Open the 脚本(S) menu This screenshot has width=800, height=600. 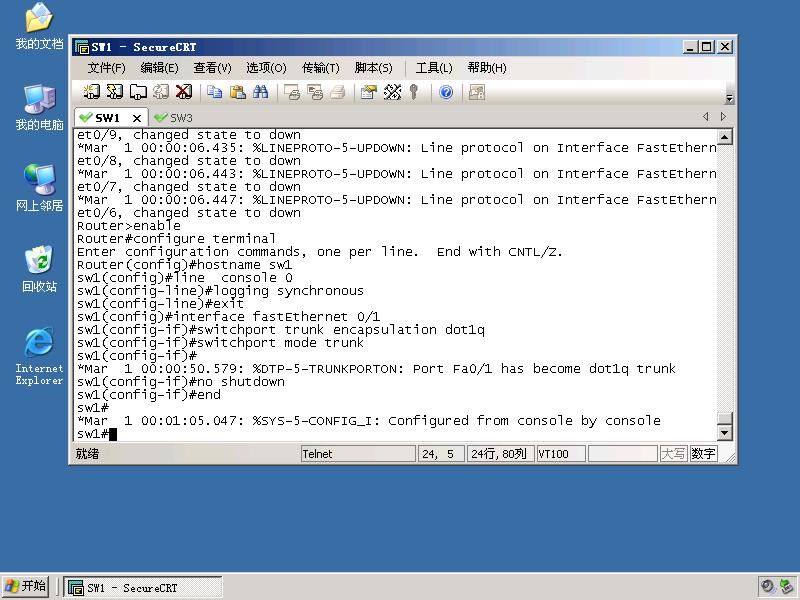click(x=373, y=68)
